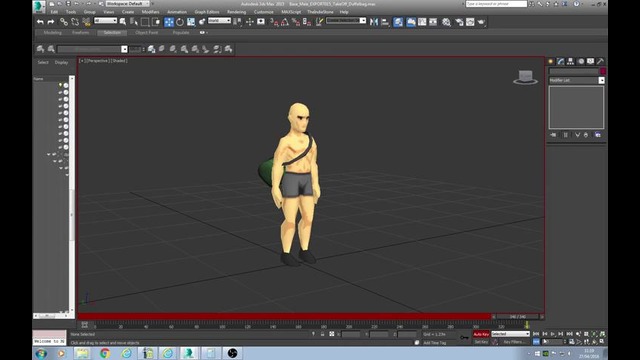Viewport: 640px width, 360px height.
Task: Open the selection filter dropdown
Action: (105, 21)
